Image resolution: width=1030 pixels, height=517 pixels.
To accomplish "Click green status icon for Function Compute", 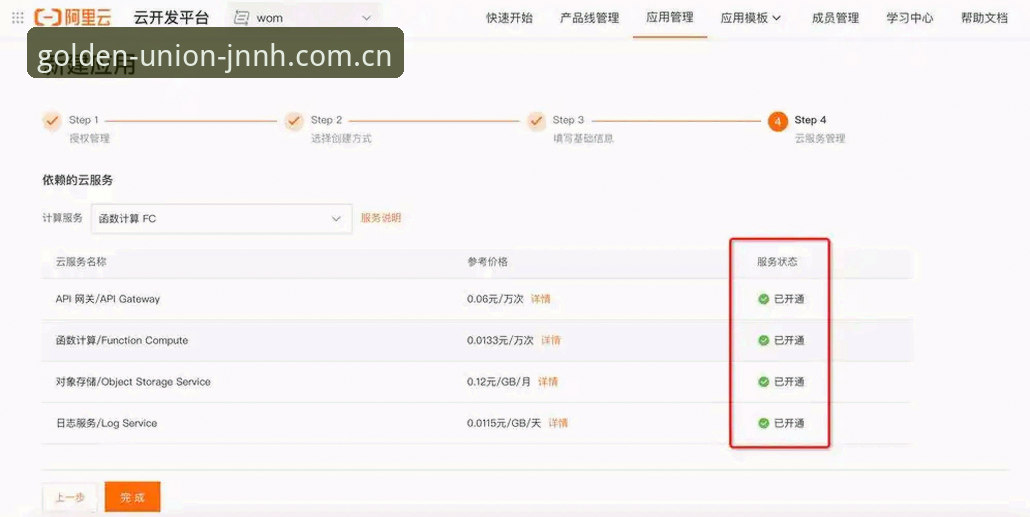I will pos(763,340).
